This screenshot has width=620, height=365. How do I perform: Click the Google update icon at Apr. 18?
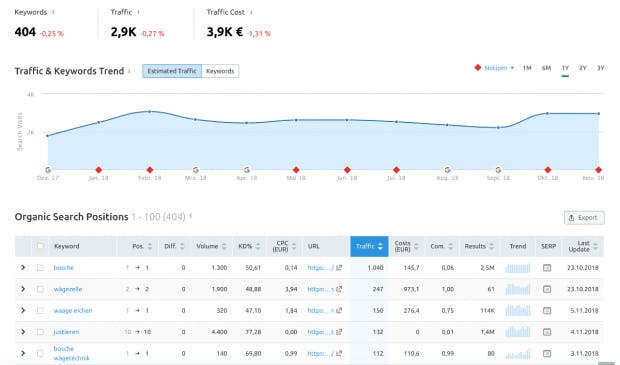247,170
